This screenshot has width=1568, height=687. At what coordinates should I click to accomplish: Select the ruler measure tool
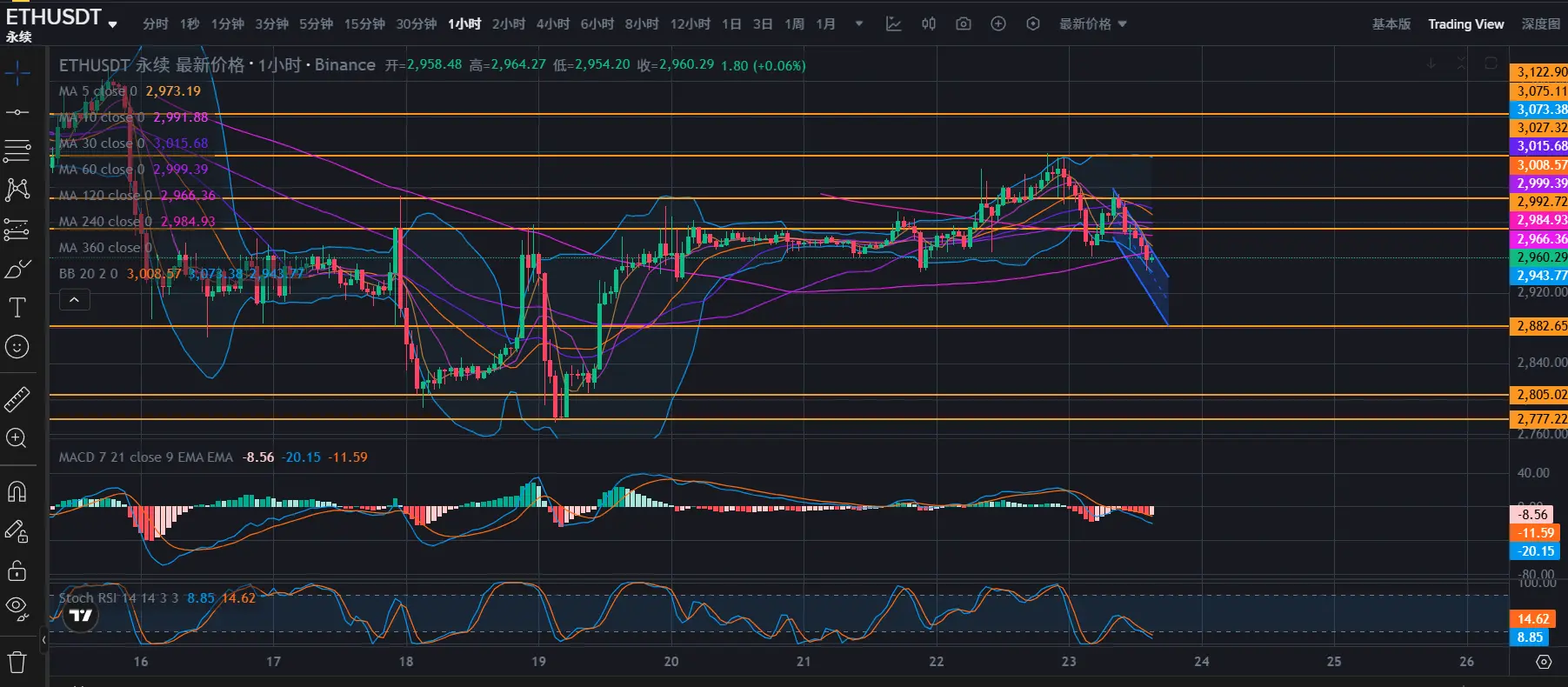17,399
